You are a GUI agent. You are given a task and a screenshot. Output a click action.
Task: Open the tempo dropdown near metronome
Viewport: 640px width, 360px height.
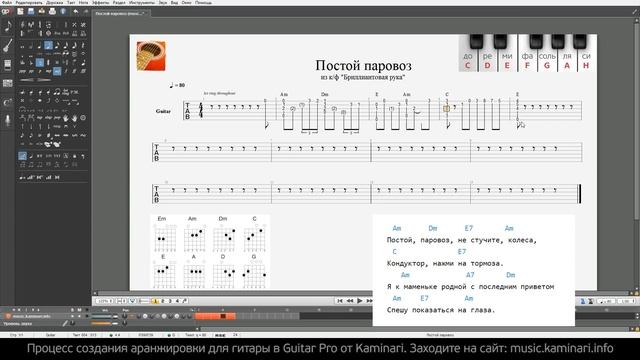pos(607,301)
